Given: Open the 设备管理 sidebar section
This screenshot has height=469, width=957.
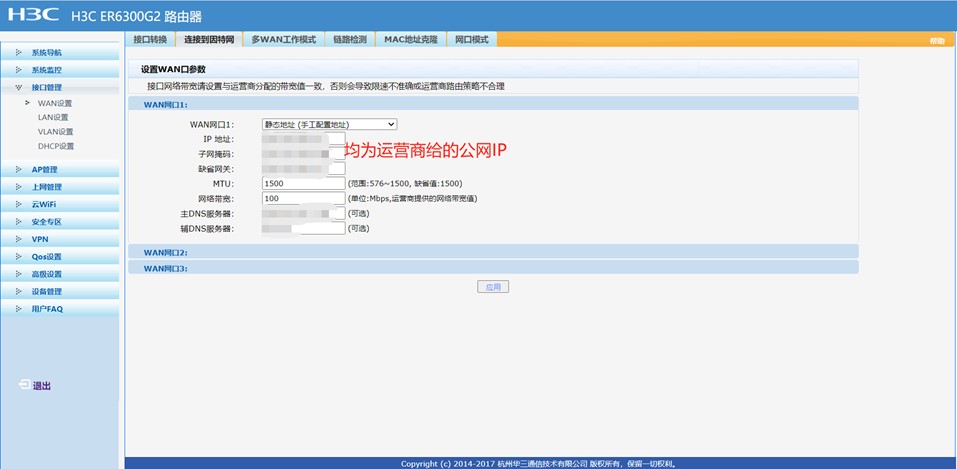Looking at the screenshot, I should [60, 291].
